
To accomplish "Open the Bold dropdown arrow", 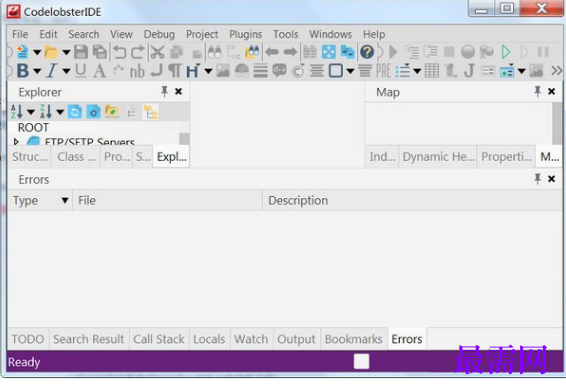I will tap(37, 71).
